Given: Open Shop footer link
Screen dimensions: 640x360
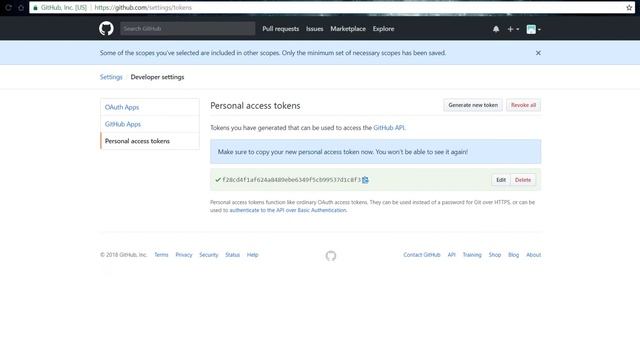Looking at the screenshot, I should (x=495, y=255).
